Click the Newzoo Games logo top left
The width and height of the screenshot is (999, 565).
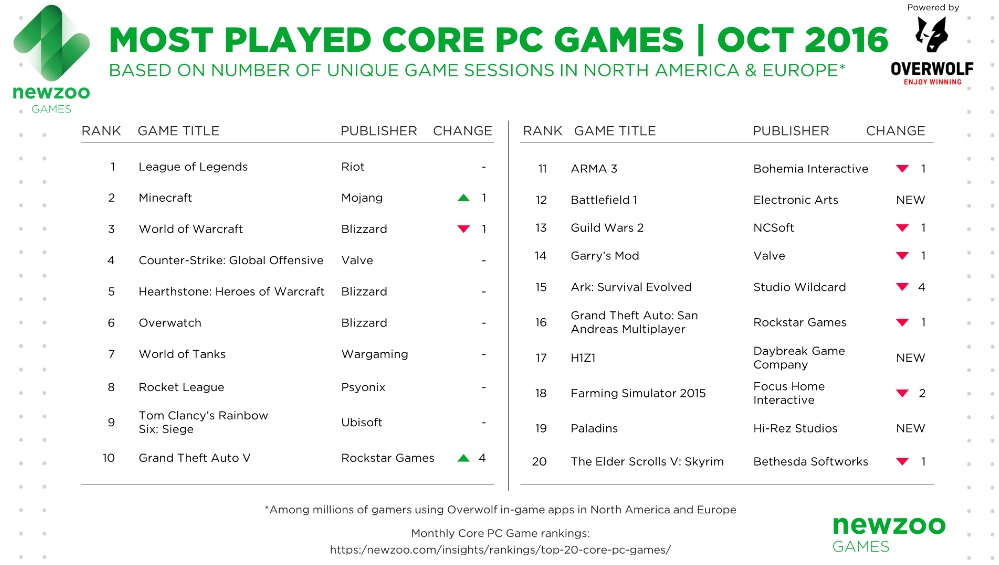51,59
